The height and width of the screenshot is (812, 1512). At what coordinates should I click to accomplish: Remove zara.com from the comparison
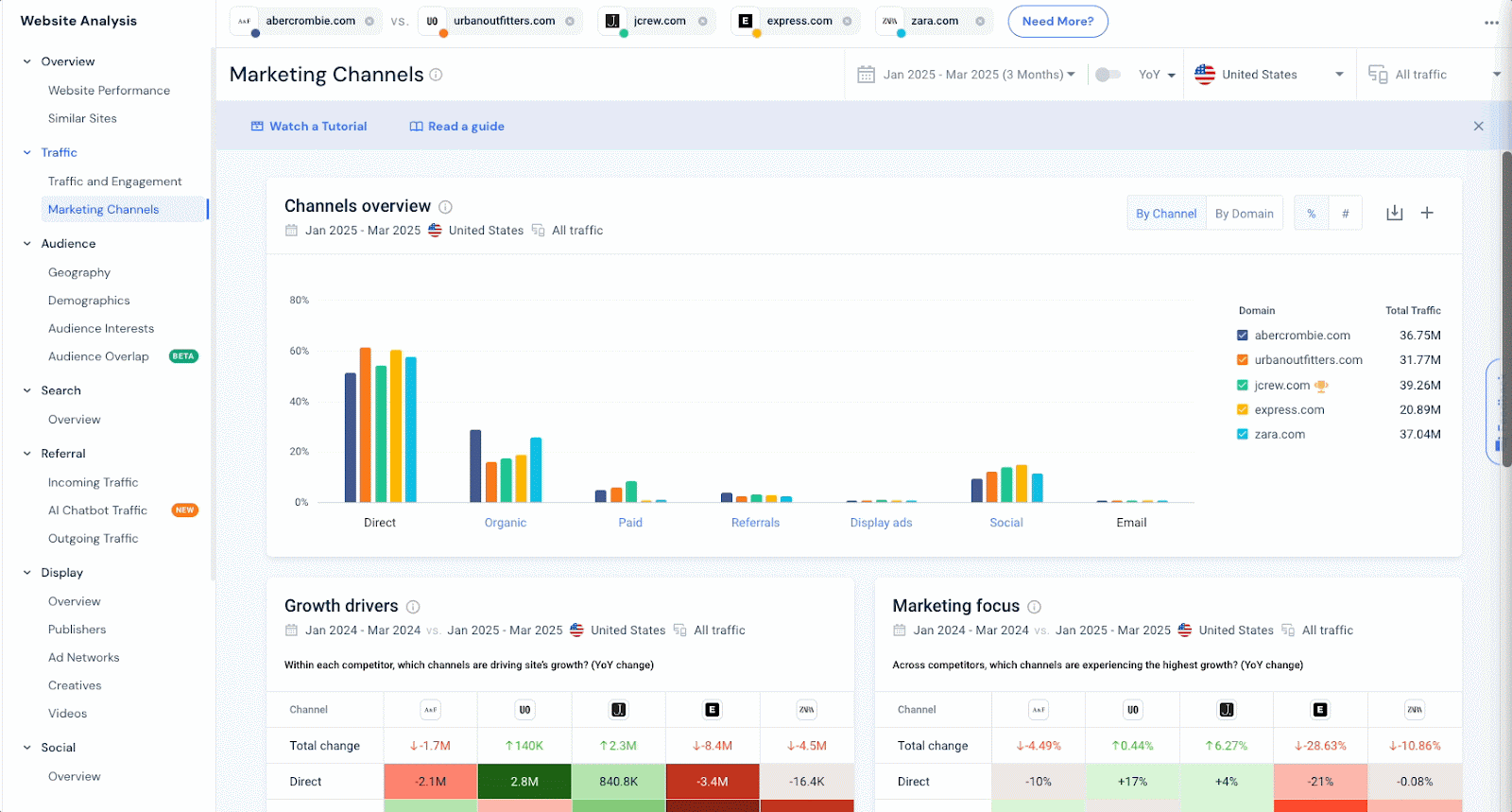[980, 21]
